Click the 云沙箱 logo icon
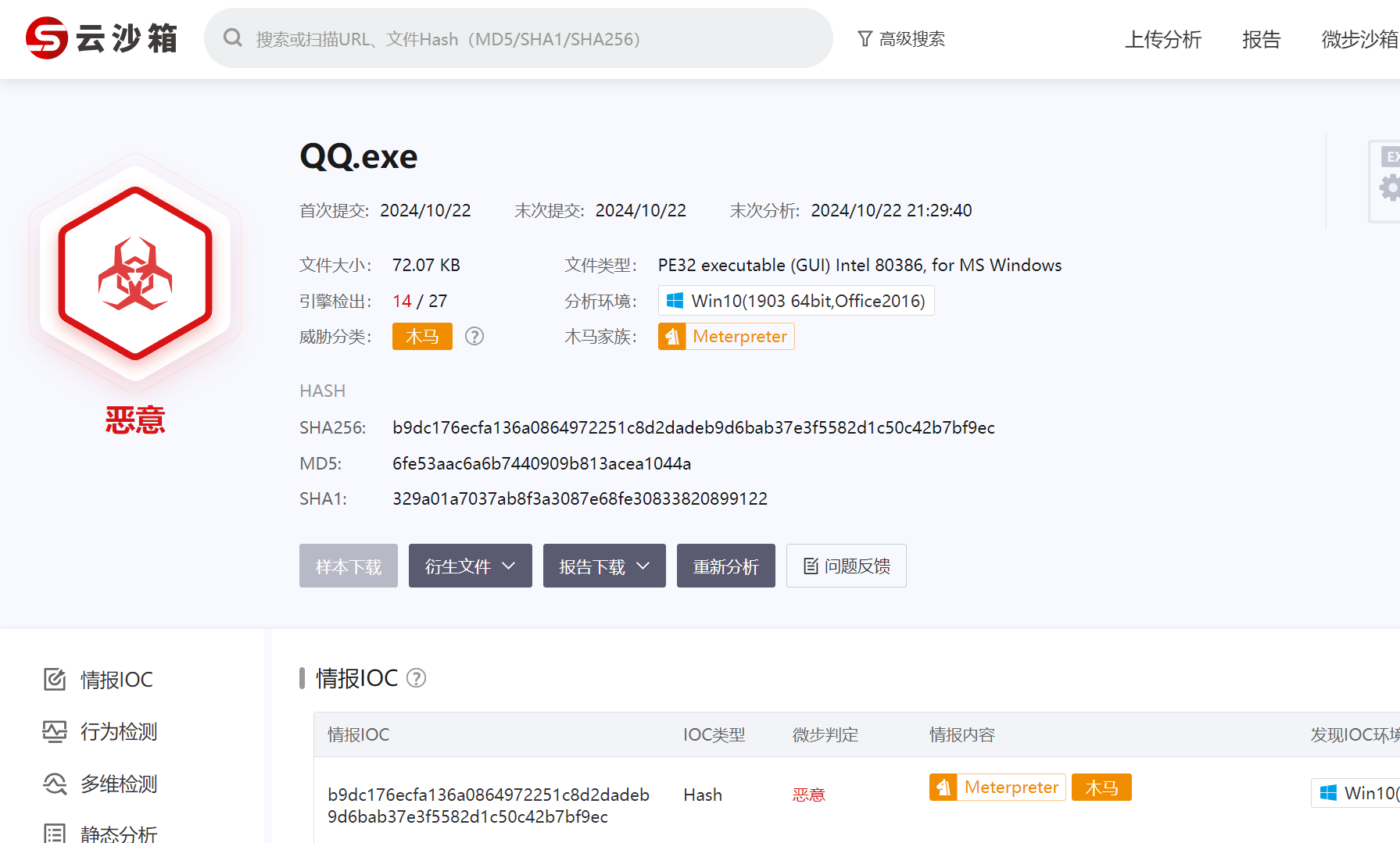The width and height of the screenshot is (1400, 843). point(47,38)
